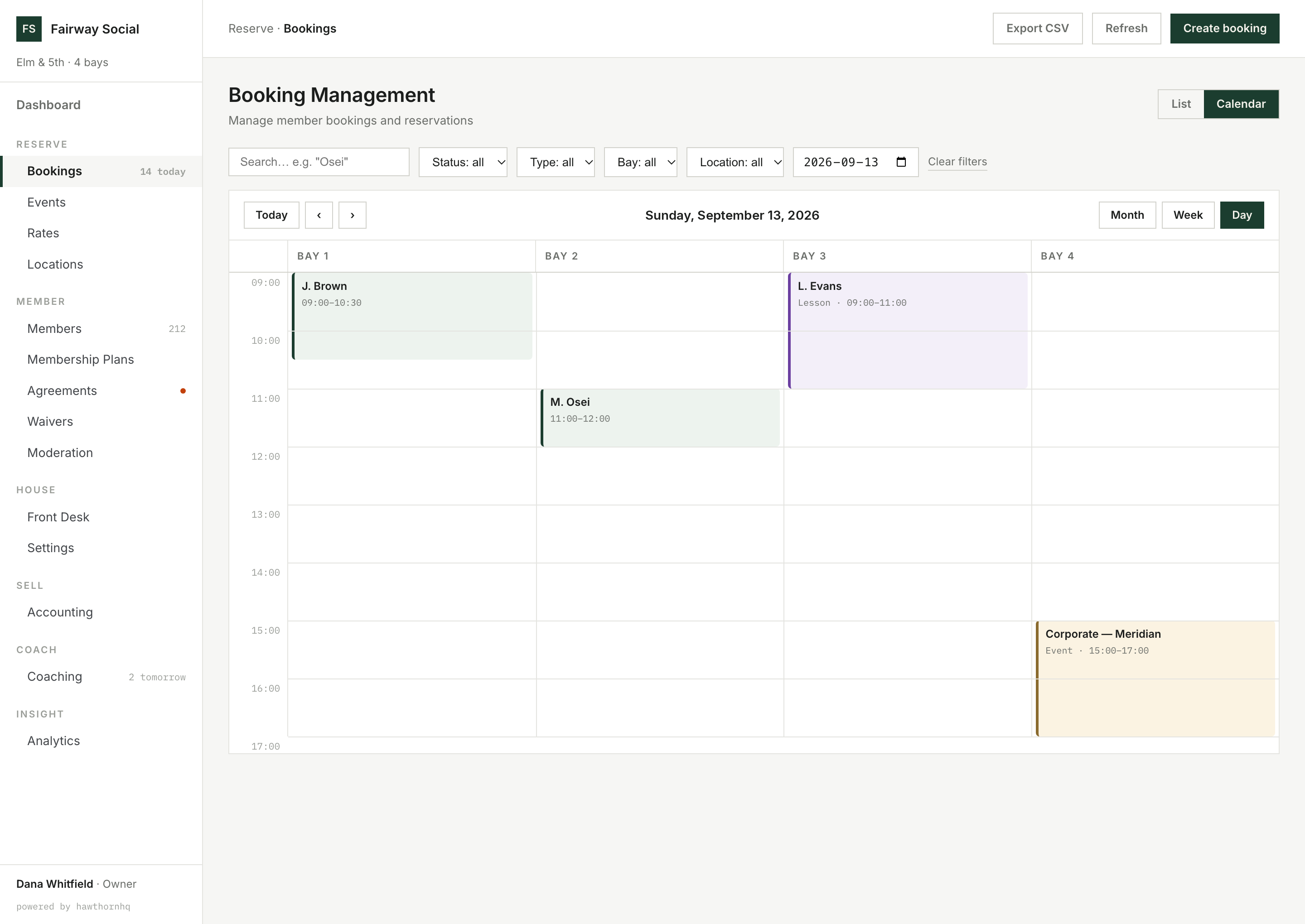Open M. Osei booking in Bay 2
This screenshot has height=924, width=1305.
click(x=660, y=418)
